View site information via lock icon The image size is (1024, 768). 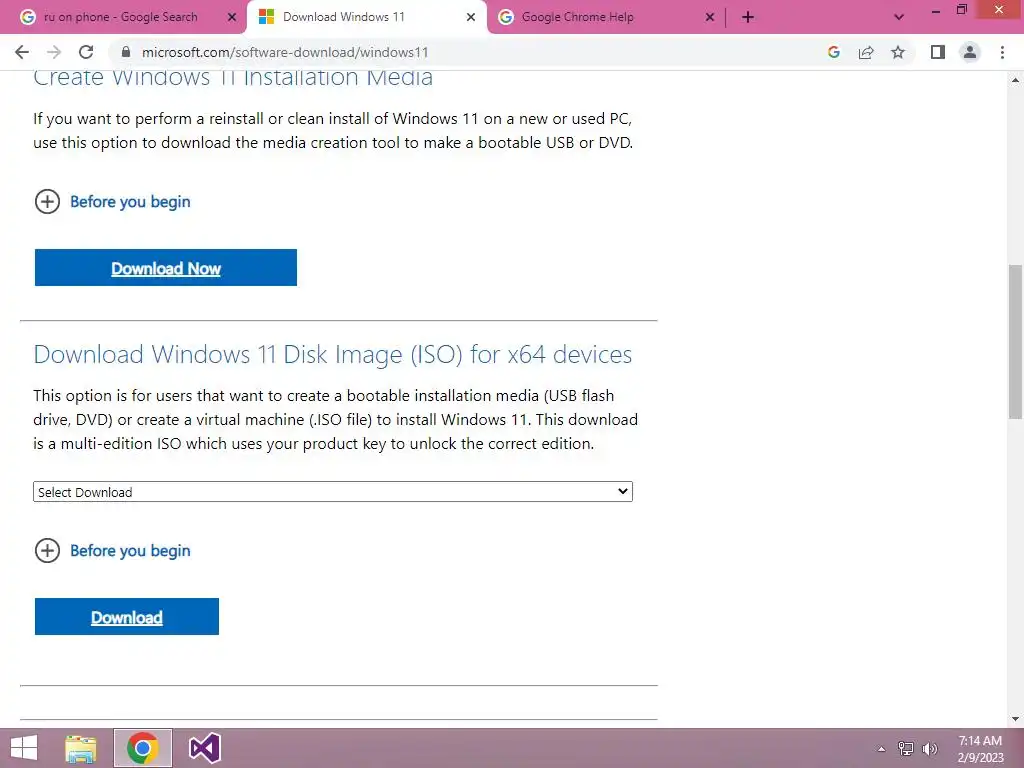(x=126, y=52)
